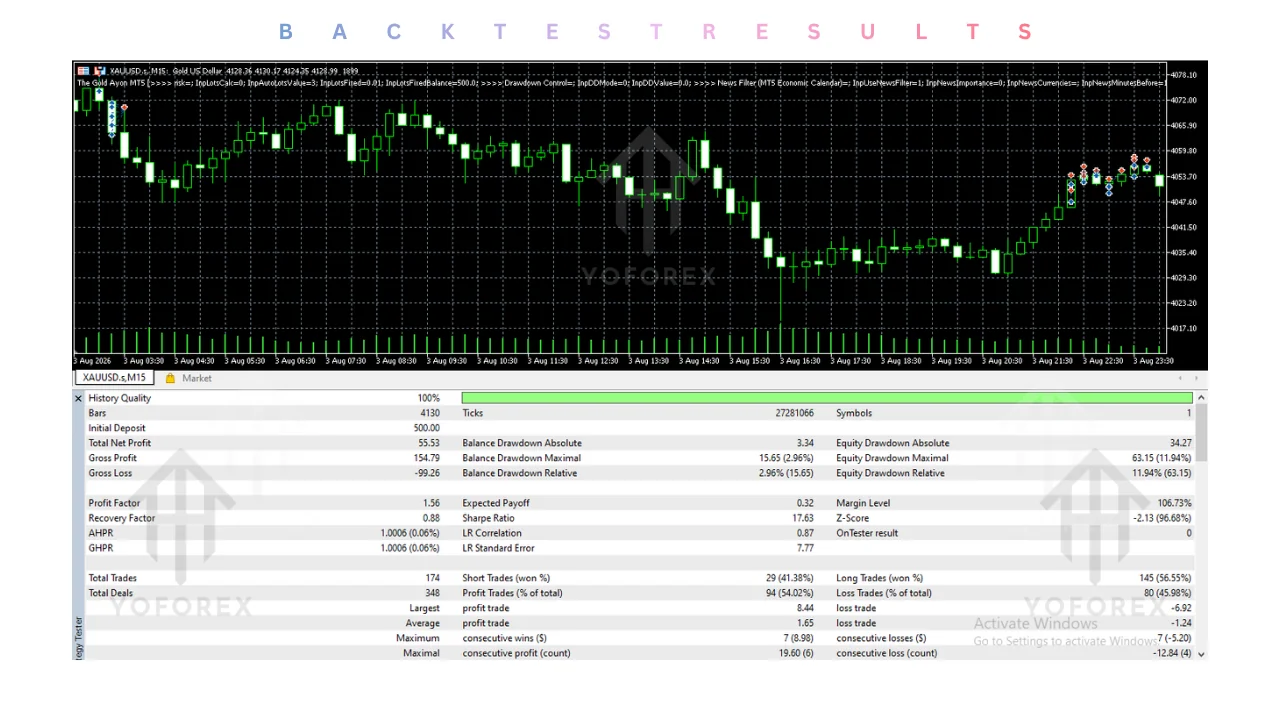Click The Gold Ayon MT5 expert parameters line
This screenshot has height=720, width=1280.
(x=620, y=83)
